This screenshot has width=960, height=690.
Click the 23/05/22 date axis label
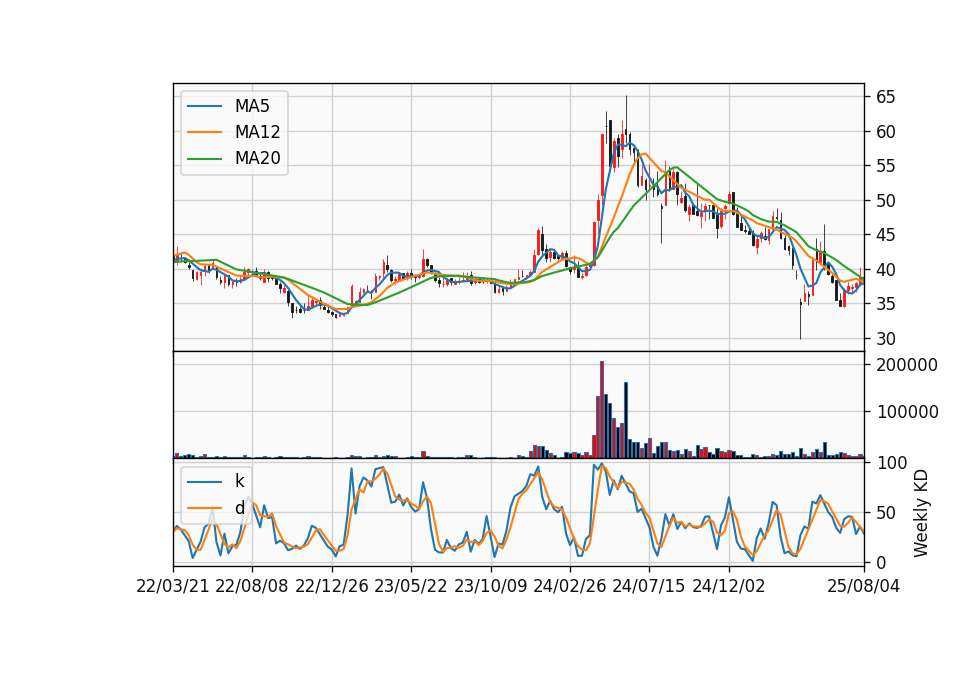411,586
